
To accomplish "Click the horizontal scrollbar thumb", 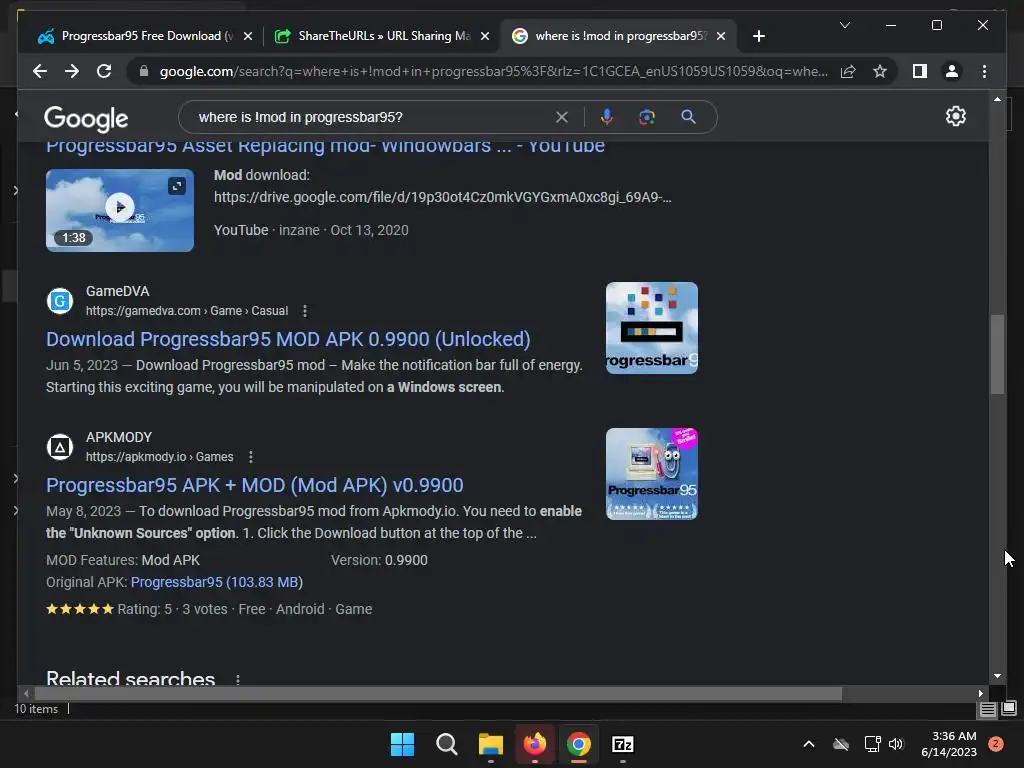I will tap(438, 694).
